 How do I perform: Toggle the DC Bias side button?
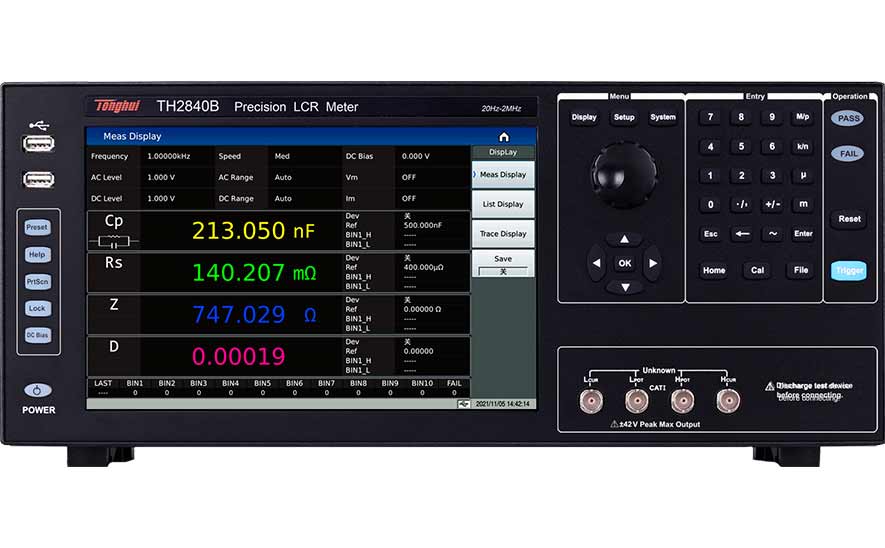[x=38, y=335]
